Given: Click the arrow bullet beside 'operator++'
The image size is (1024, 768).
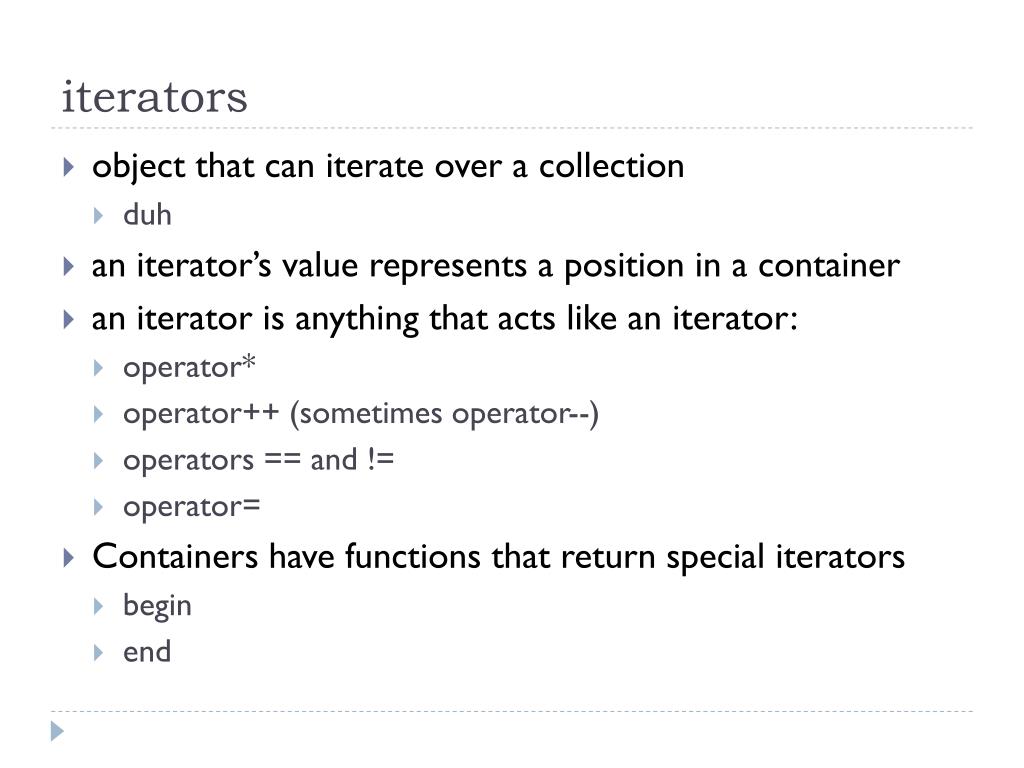Looking at the screenshot, I should pyautogui.click(x=99, y=414).
